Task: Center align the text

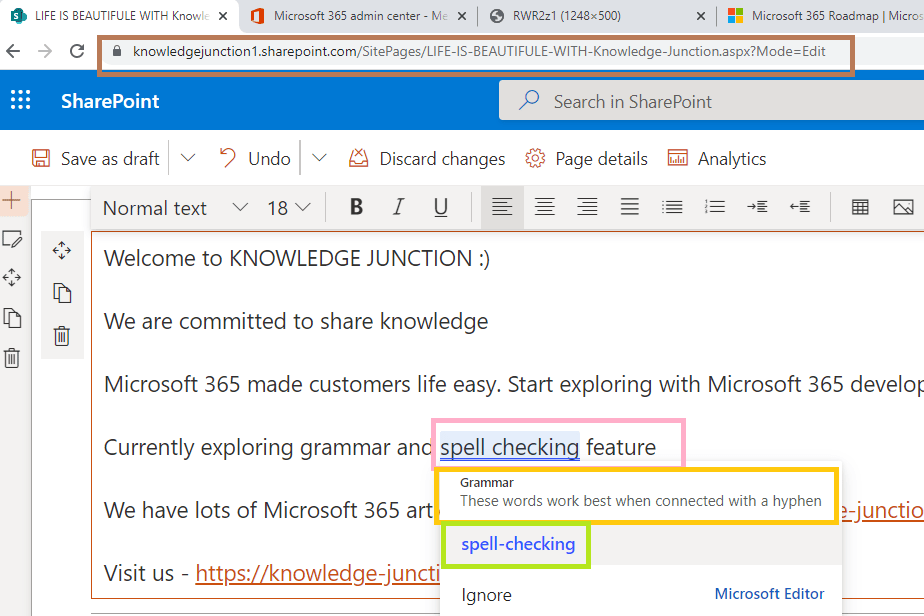Action: tap(544, 207)
